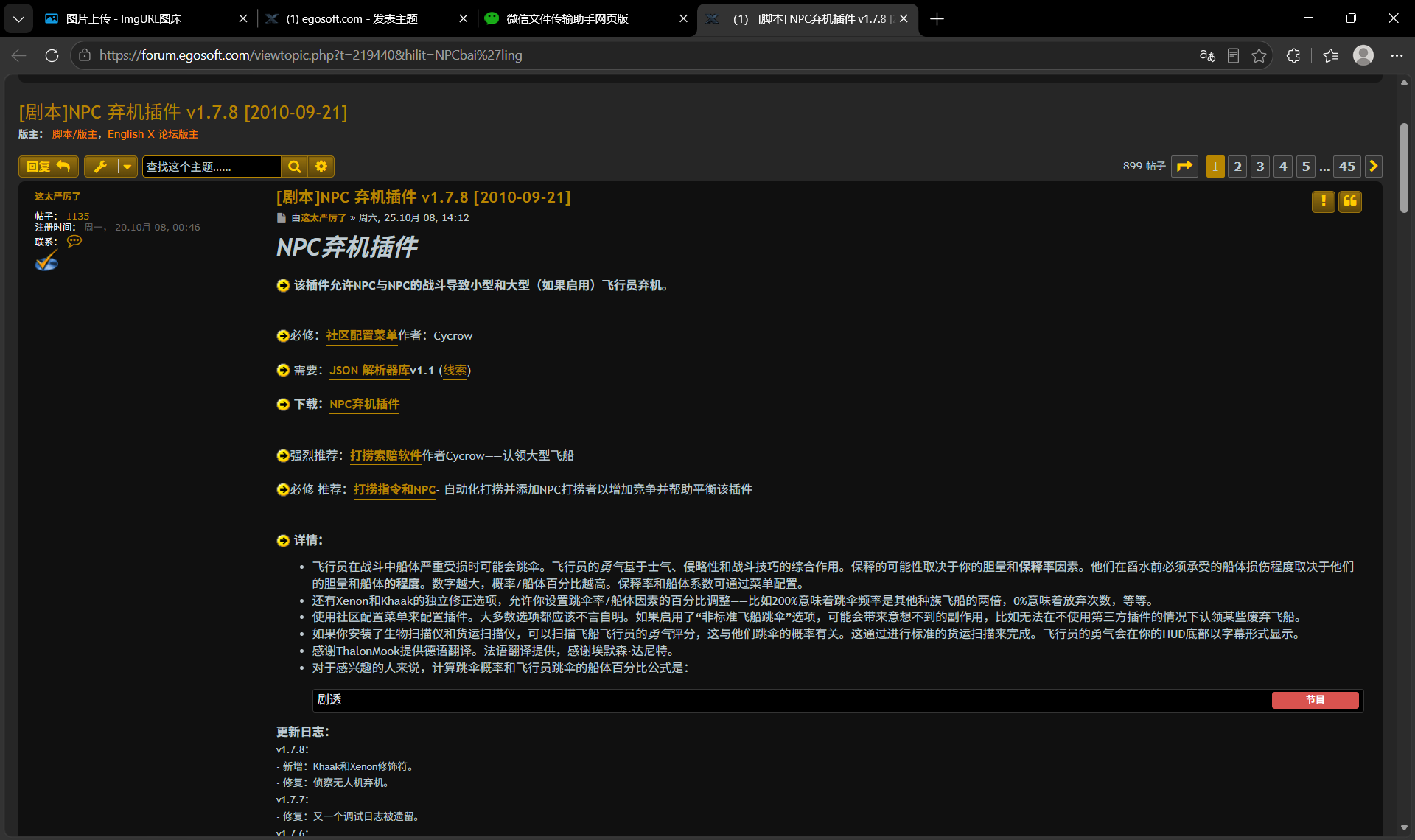1415x840 pixels.
Task: Go to next page arrow
Action: tap(1374, 167)
